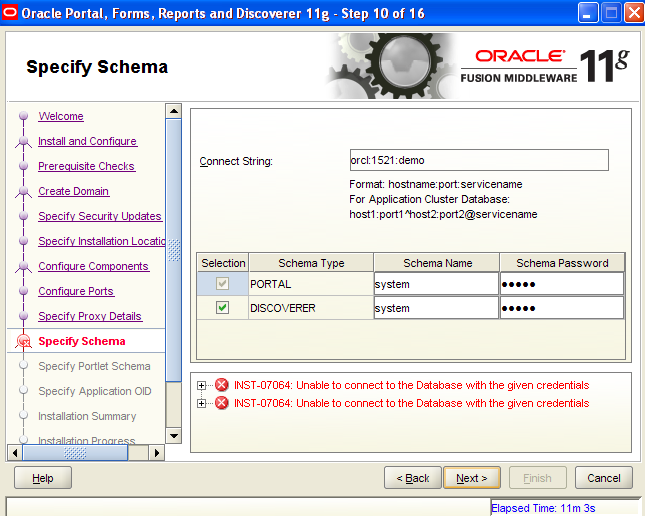Proceed with the Next button
The image size is (645, 516).
[472, 478]
